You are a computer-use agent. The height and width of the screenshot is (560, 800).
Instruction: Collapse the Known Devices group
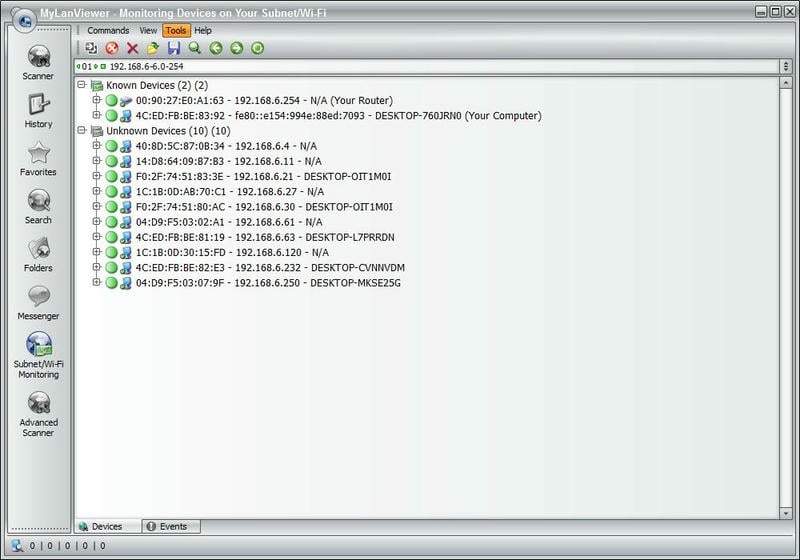tap(82, 86)
